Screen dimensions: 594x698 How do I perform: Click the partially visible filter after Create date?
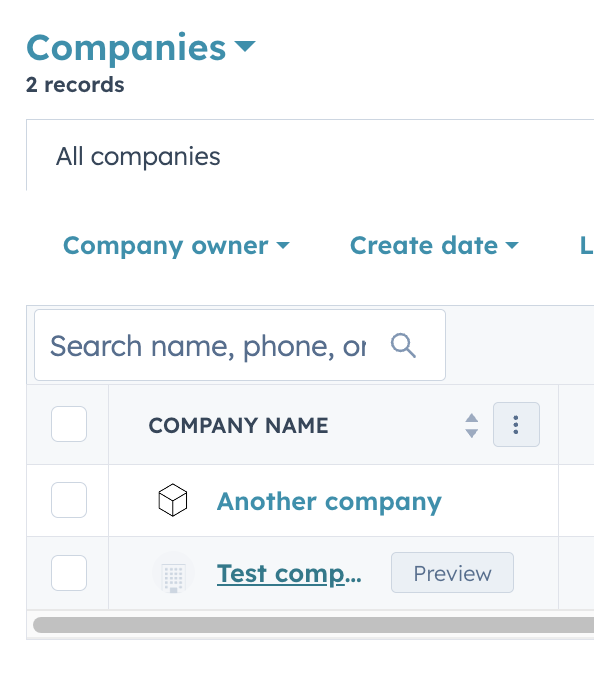pyautogui.click(x=586, y=246)
